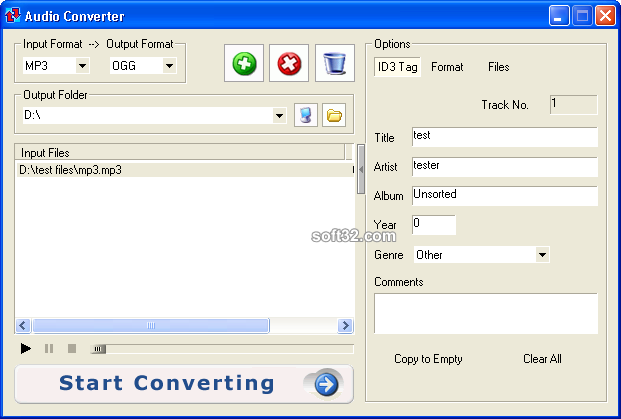Screen dimensions: 621x419
Task: Click the Artist field containing tester
Action: point(505,167)
